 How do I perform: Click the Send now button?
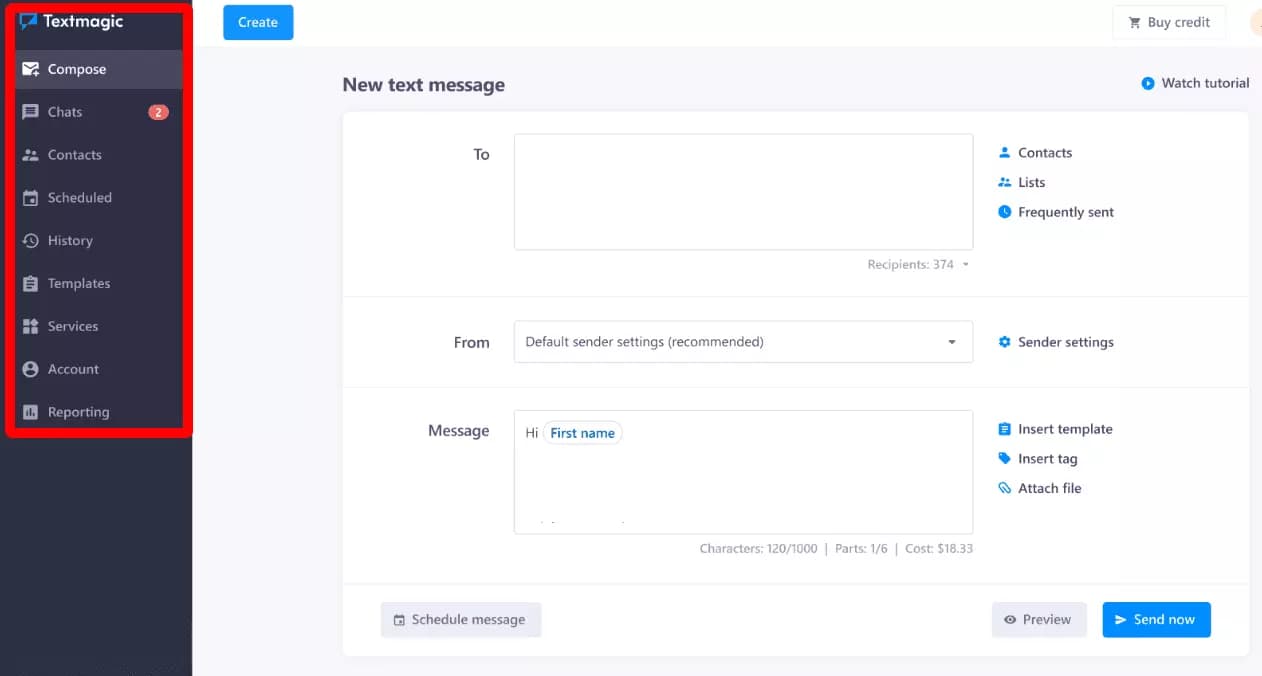1156,620
